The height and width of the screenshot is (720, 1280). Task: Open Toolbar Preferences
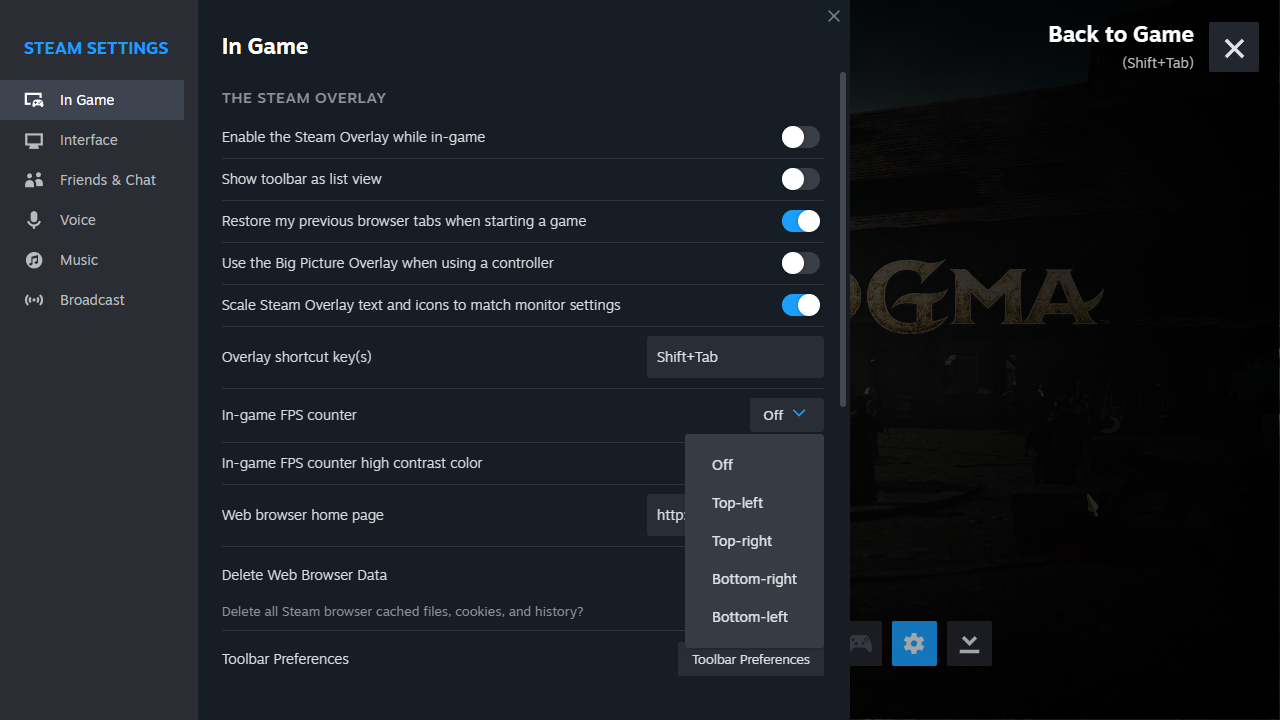(x=750, y=659)
